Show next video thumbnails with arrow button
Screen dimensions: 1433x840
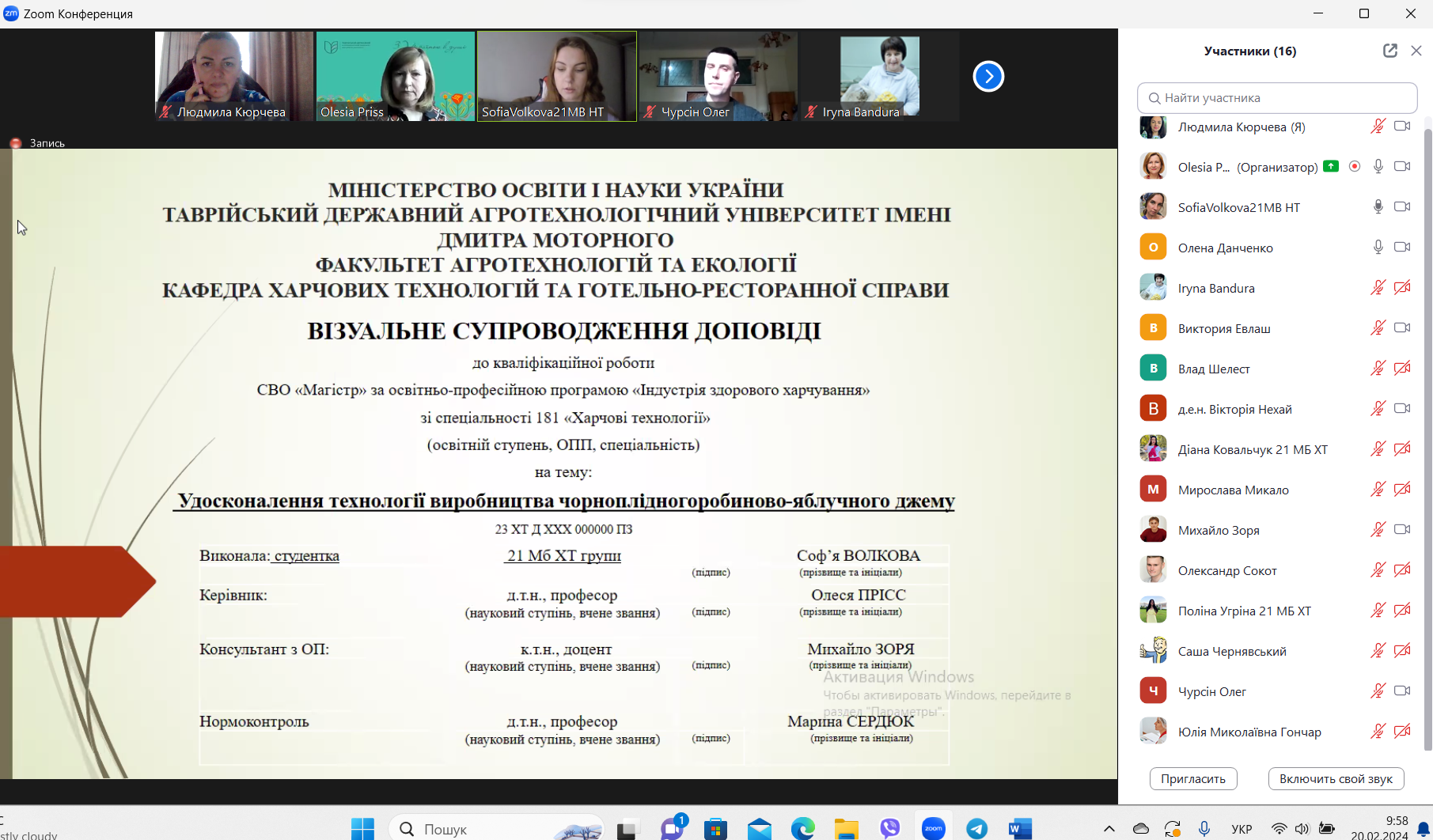(x=988, y=77)
